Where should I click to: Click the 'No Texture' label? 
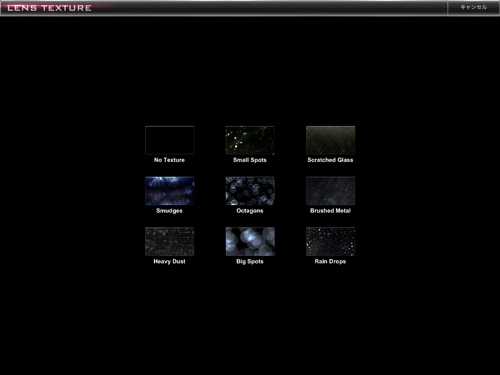click(x=169, y=160)
